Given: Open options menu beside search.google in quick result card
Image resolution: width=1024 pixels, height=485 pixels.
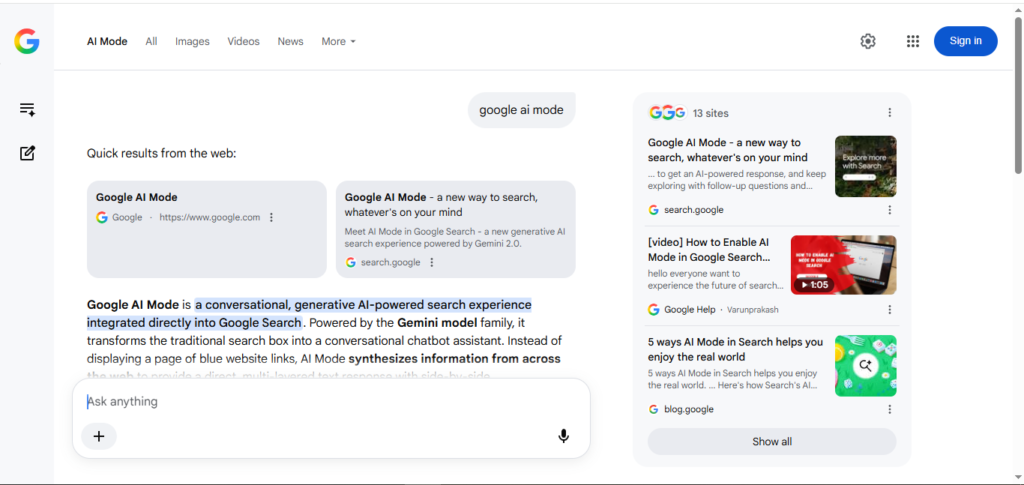Looking at the screenshot, I should click(432, 262).
